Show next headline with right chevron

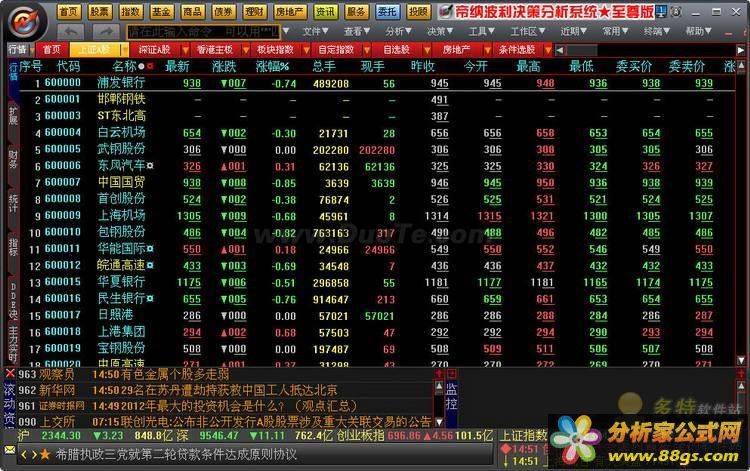[x=33, y=454]
